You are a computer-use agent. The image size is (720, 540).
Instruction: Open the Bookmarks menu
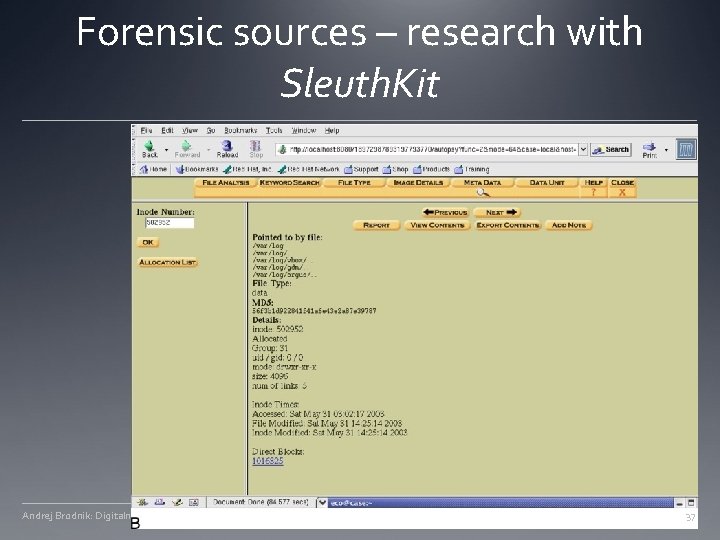tap(241, 130)
